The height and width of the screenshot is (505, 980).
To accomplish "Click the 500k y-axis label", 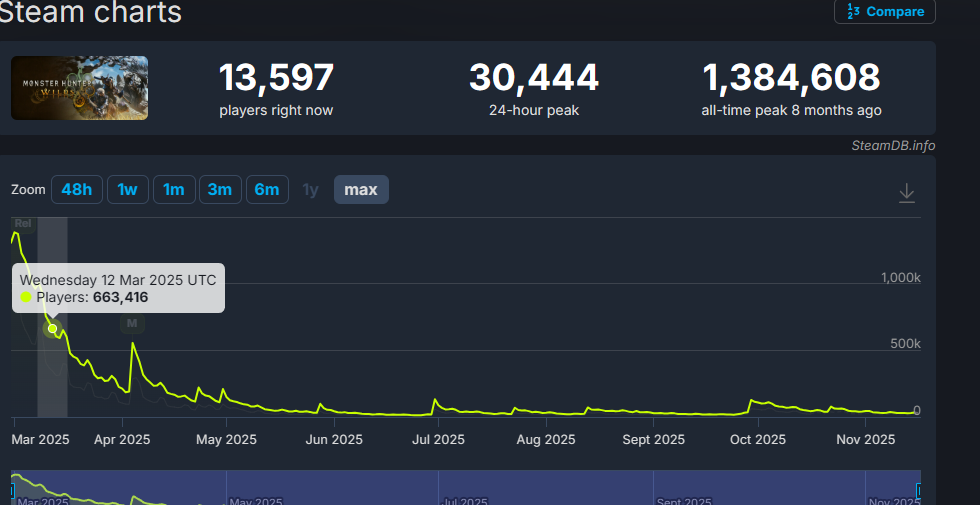I will point(906,344).
